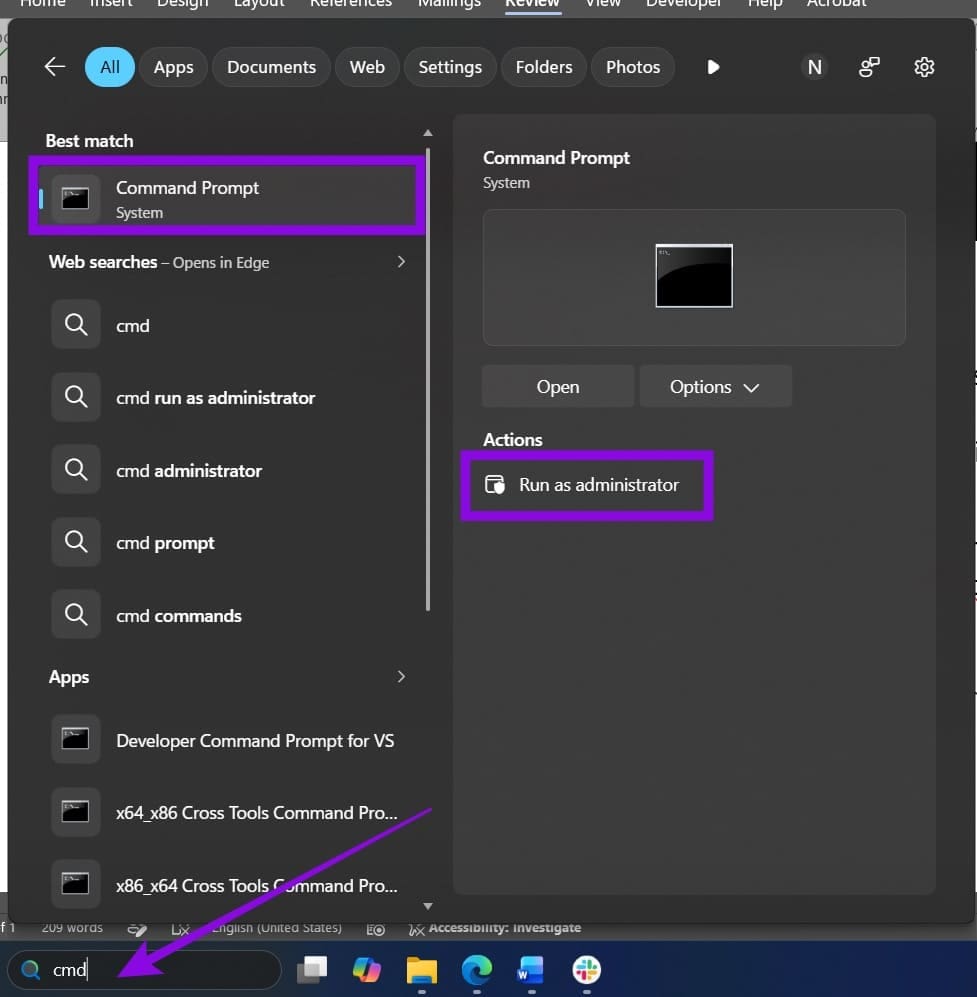Click x64_x86 Cross Tools app icon
This screenshot has width=977, height=997.
[x=75, y=812]
